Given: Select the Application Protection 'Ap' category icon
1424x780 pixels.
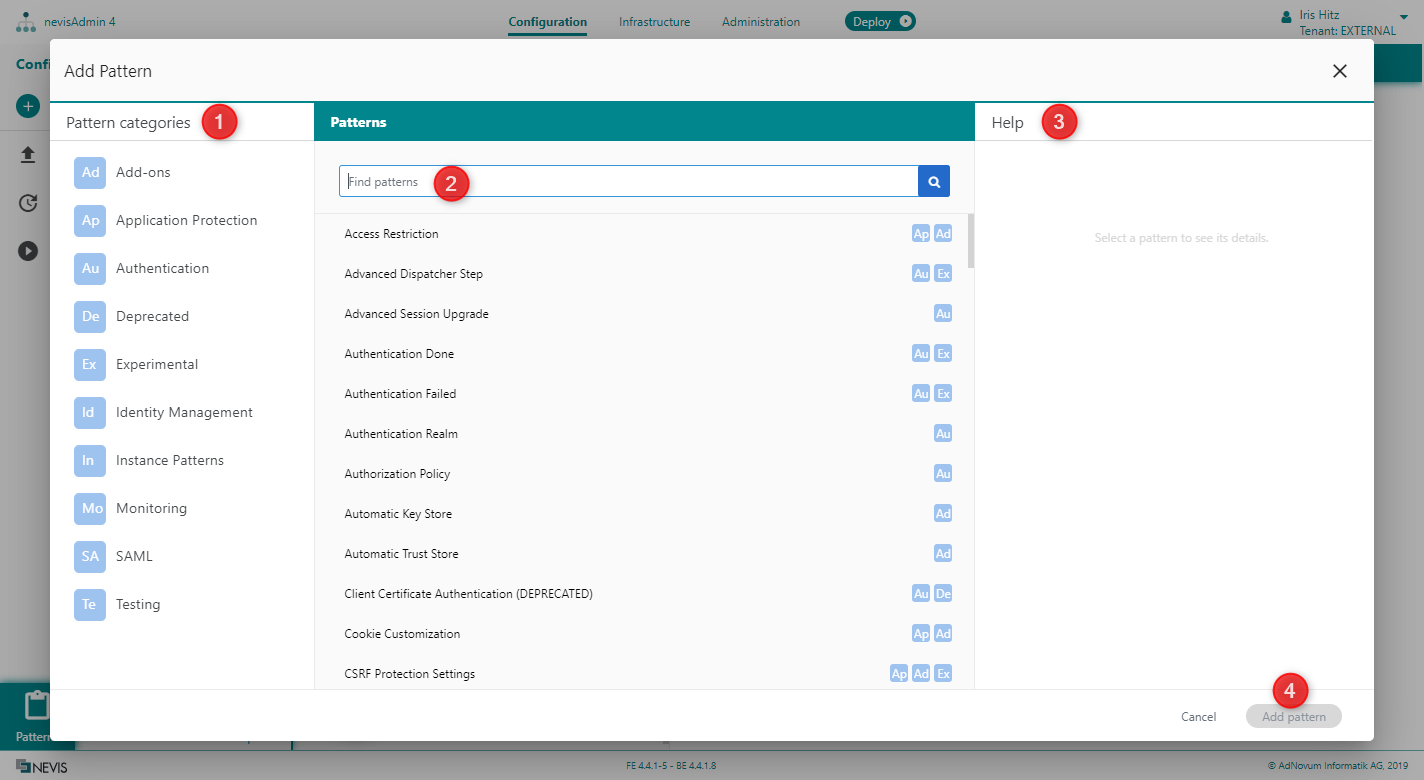Looking at the screenshot, I should pyautogui.click(x=90, y=220).
